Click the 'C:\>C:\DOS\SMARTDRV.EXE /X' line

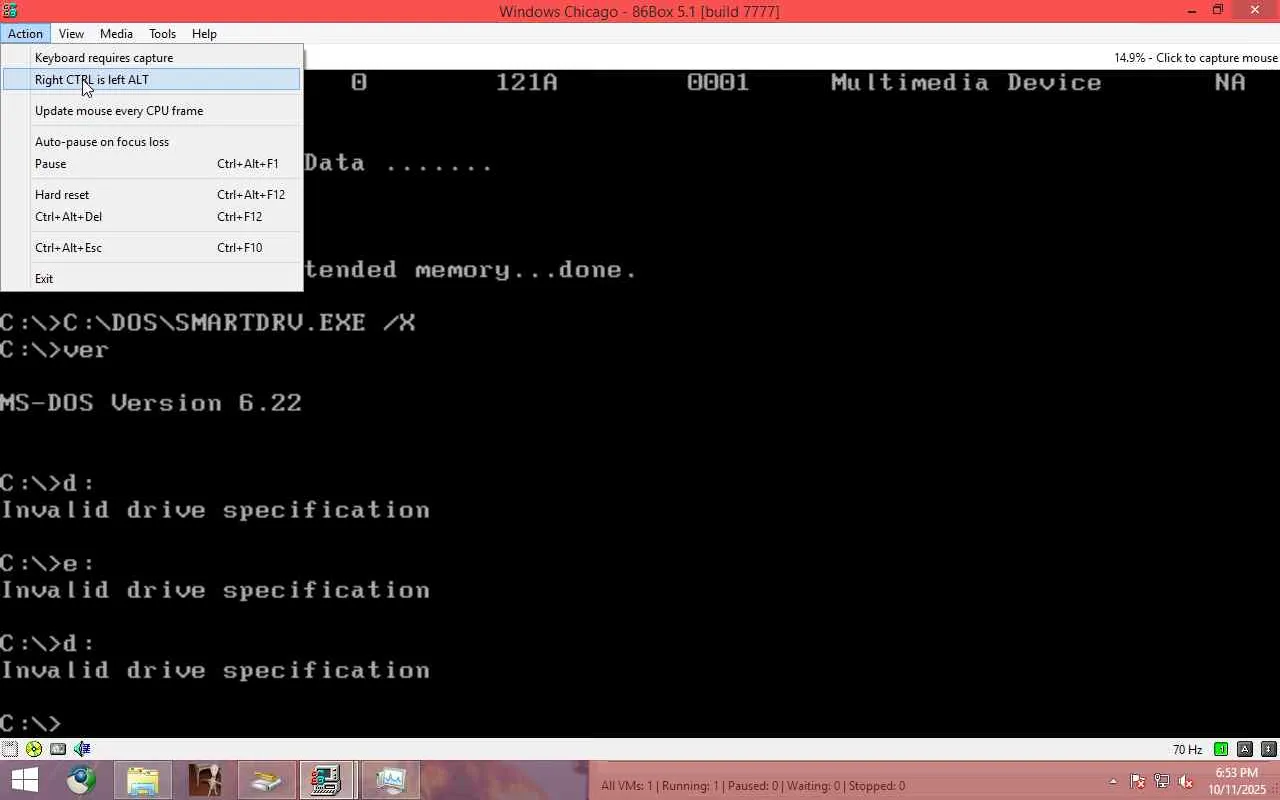coord(207,323)
